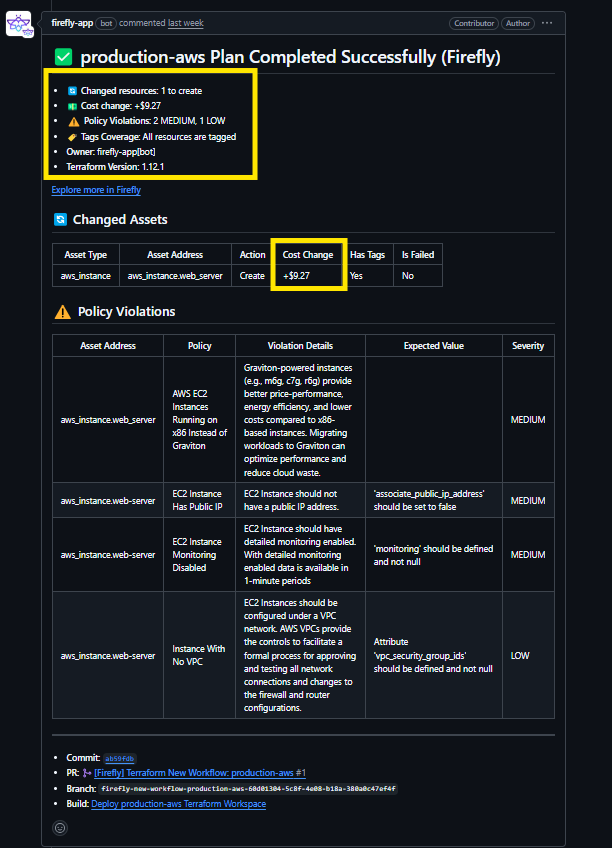This screenshot has width=612, height=848.
Task: Click the Cost change money icon
Action: [72, 106]
